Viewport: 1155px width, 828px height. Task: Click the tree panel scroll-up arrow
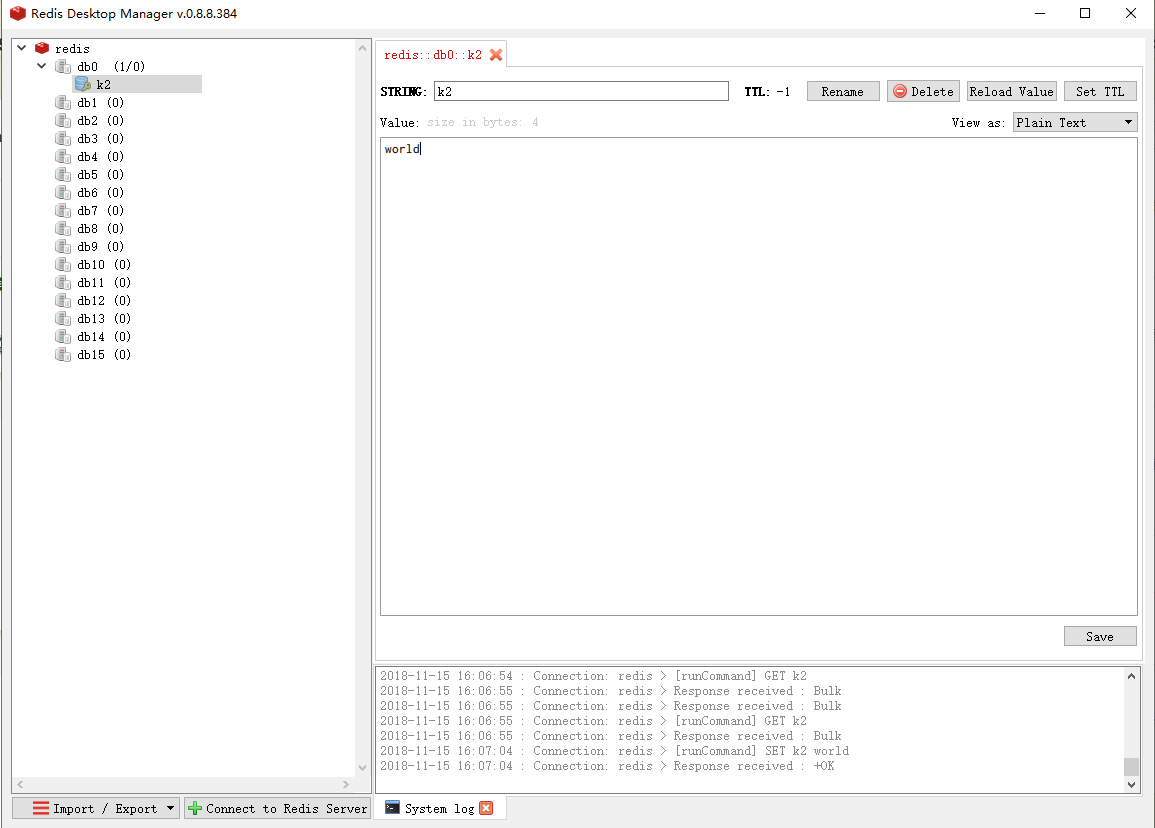click(362, 49)
